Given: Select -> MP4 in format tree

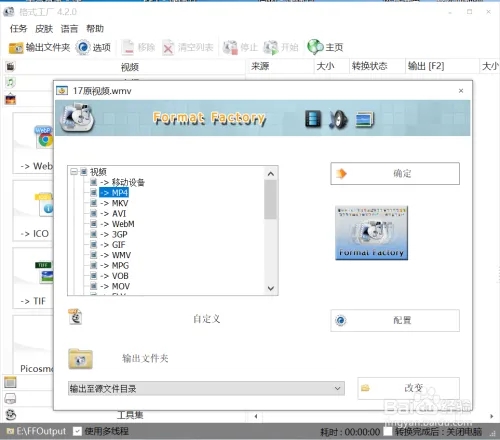Looking at the screenshot, I should pyautogui.click(x=114, y=193).
